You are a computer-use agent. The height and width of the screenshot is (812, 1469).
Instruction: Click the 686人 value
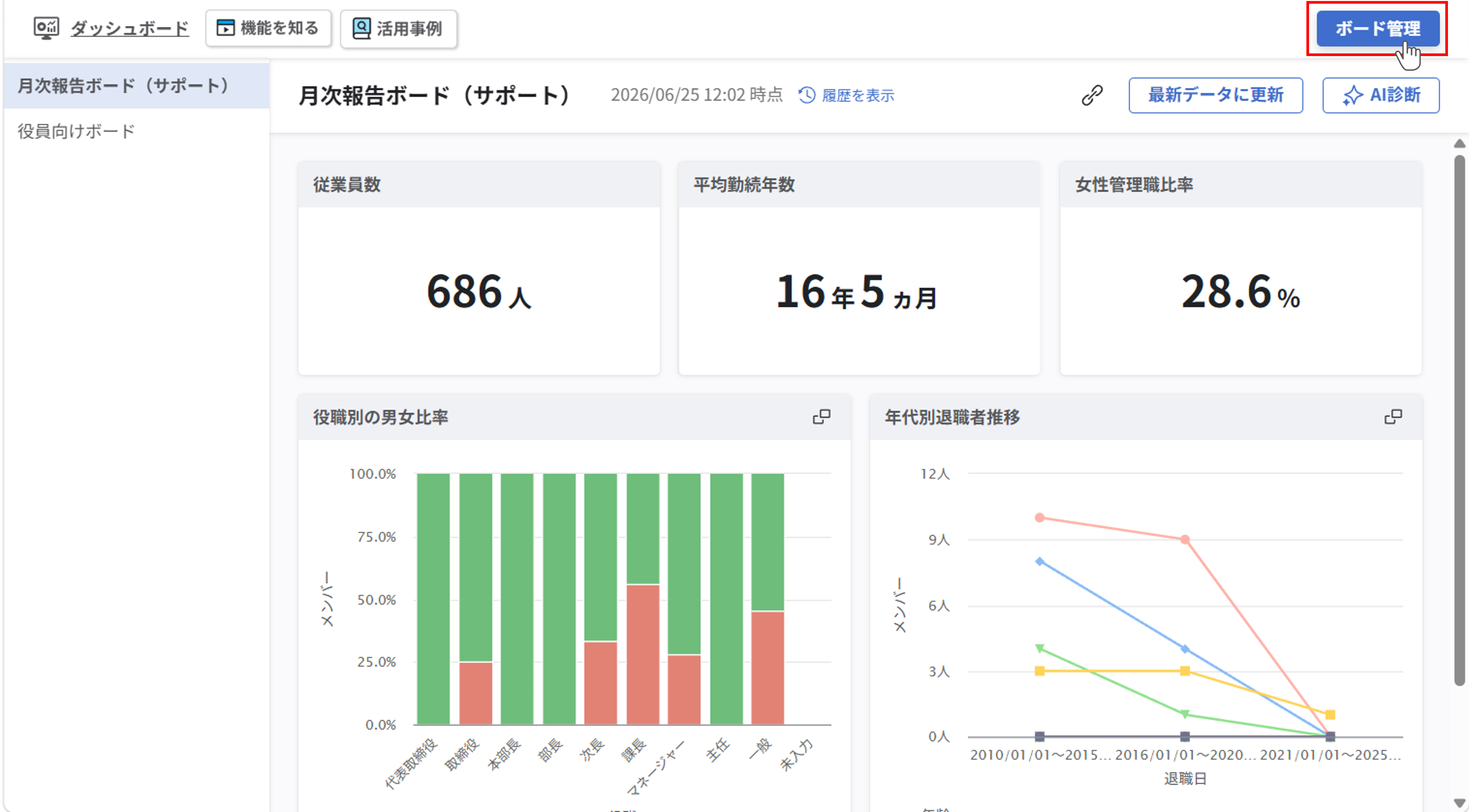point(478,292)
